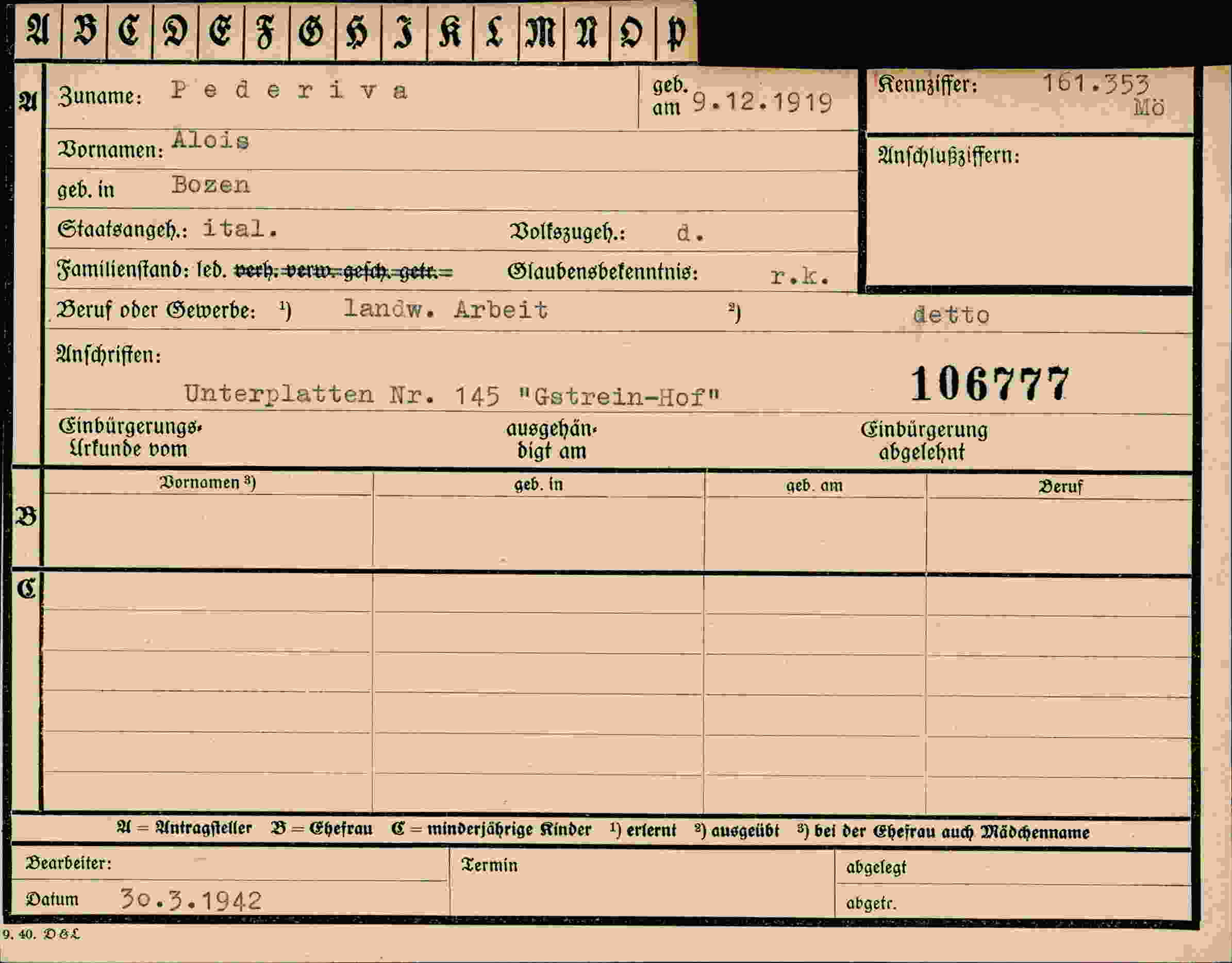1232x963 pixels.
Task: Click the date '30.3.1942'
Action: pyautogui.click(x=191, y=901)
